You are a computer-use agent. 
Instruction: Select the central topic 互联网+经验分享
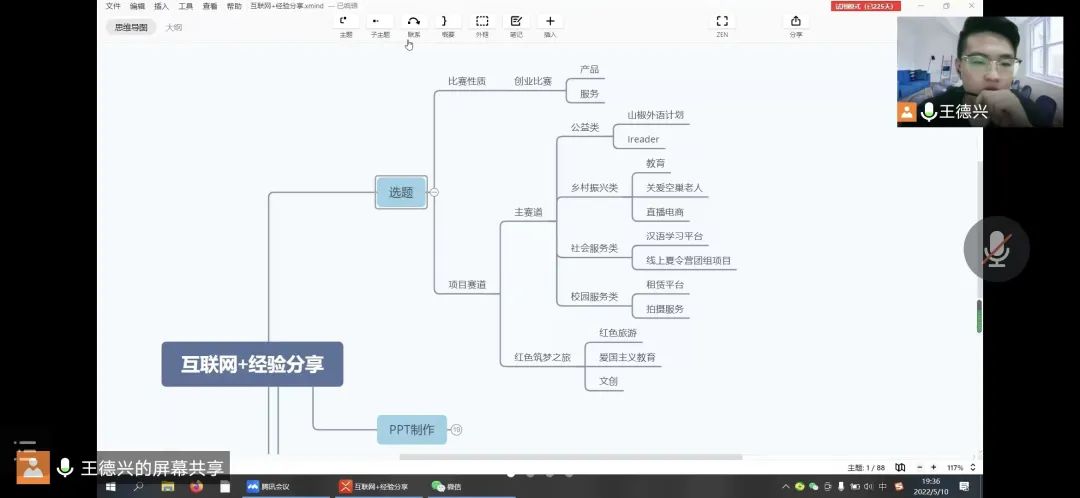(252, 364)
